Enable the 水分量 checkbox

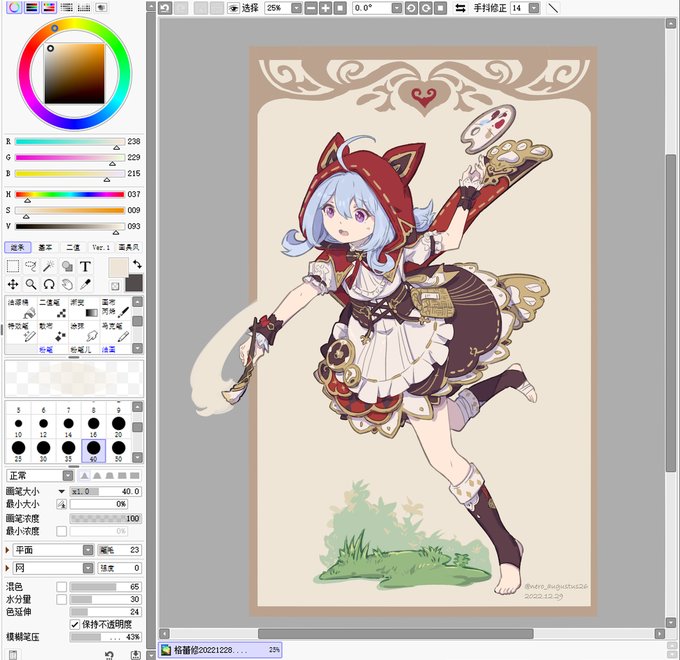point(62,599)
